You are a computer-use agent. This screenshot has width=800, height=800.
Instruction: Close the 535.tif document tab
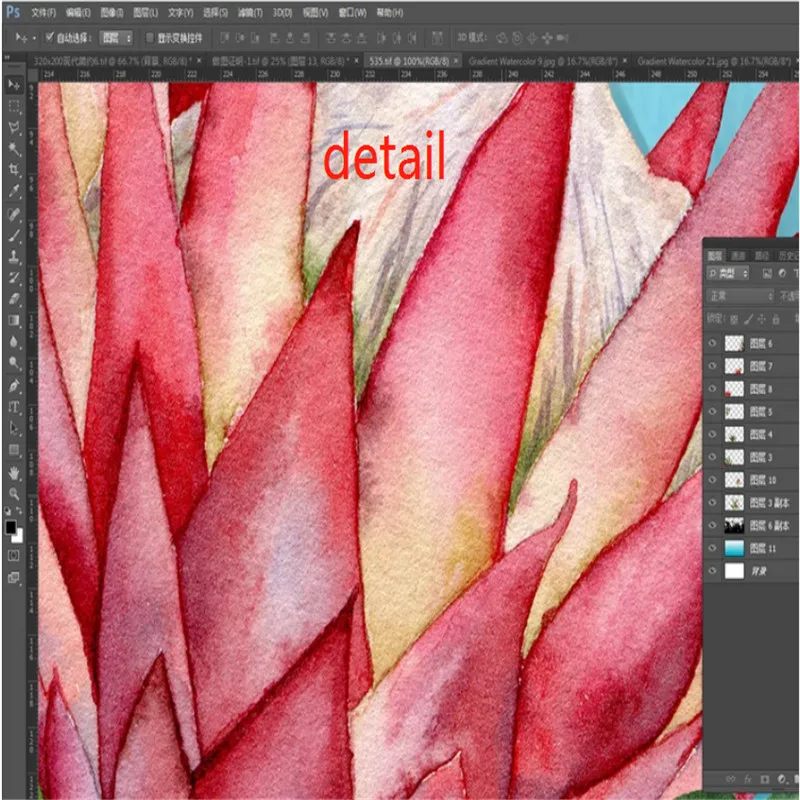coord(456,61)
